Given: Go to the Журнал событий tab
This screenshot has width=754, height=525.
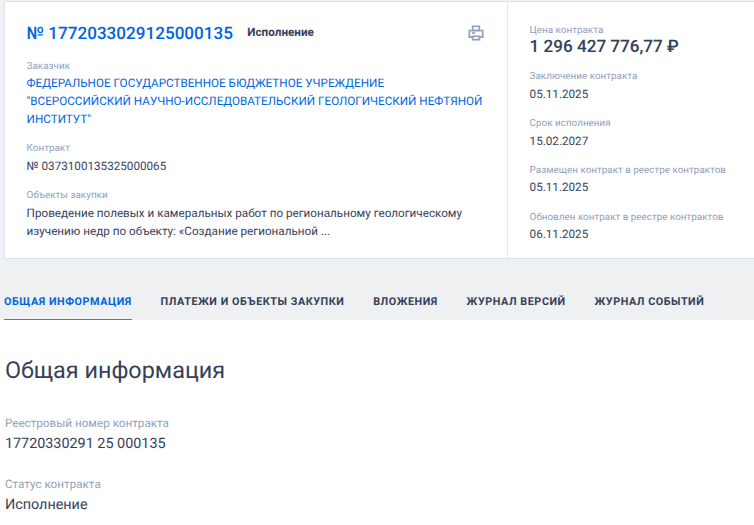Looking at the screenshot, I should 649,301.
